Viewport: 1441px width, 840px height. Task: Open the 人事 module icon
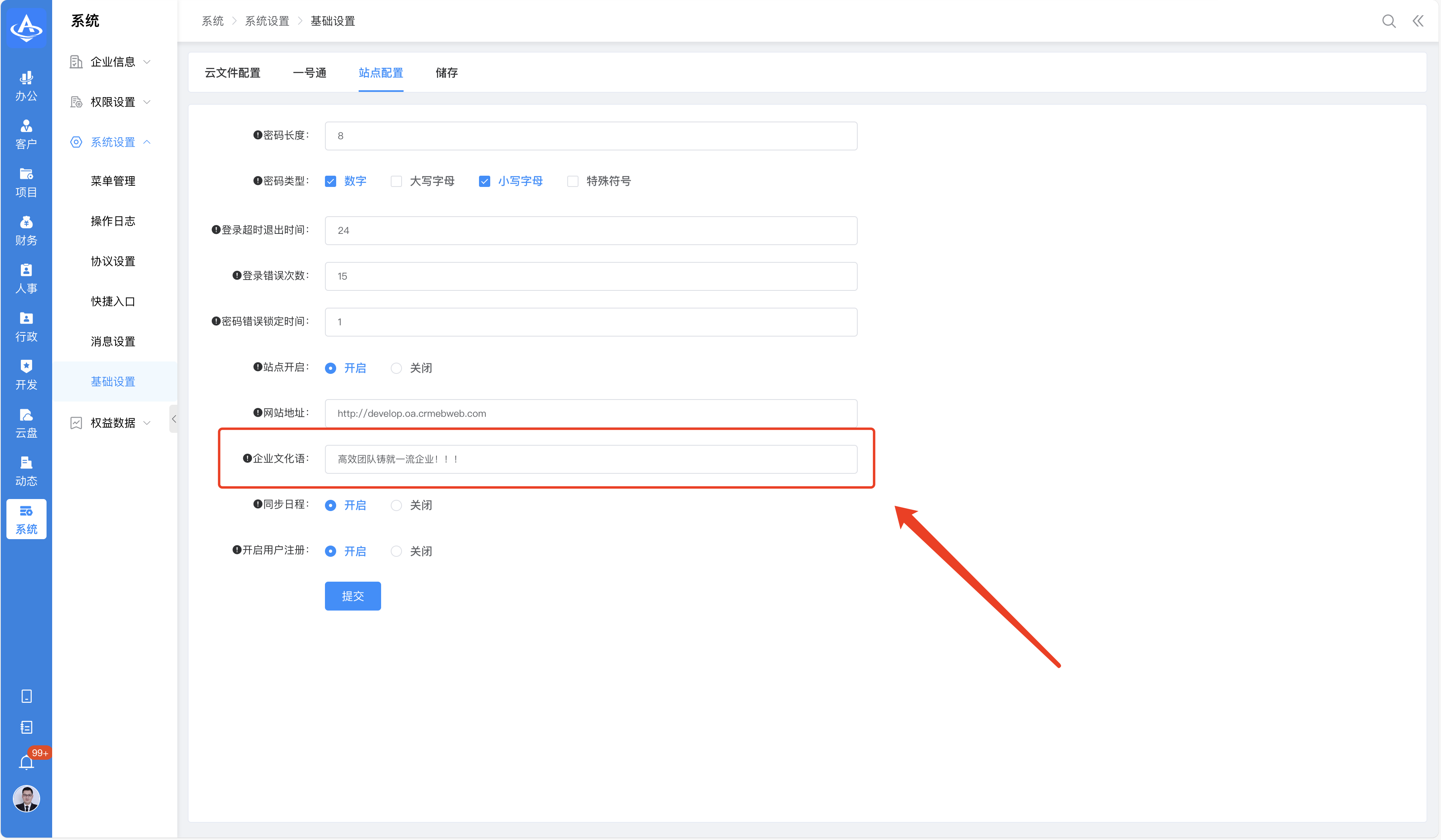tap(26, 278)
